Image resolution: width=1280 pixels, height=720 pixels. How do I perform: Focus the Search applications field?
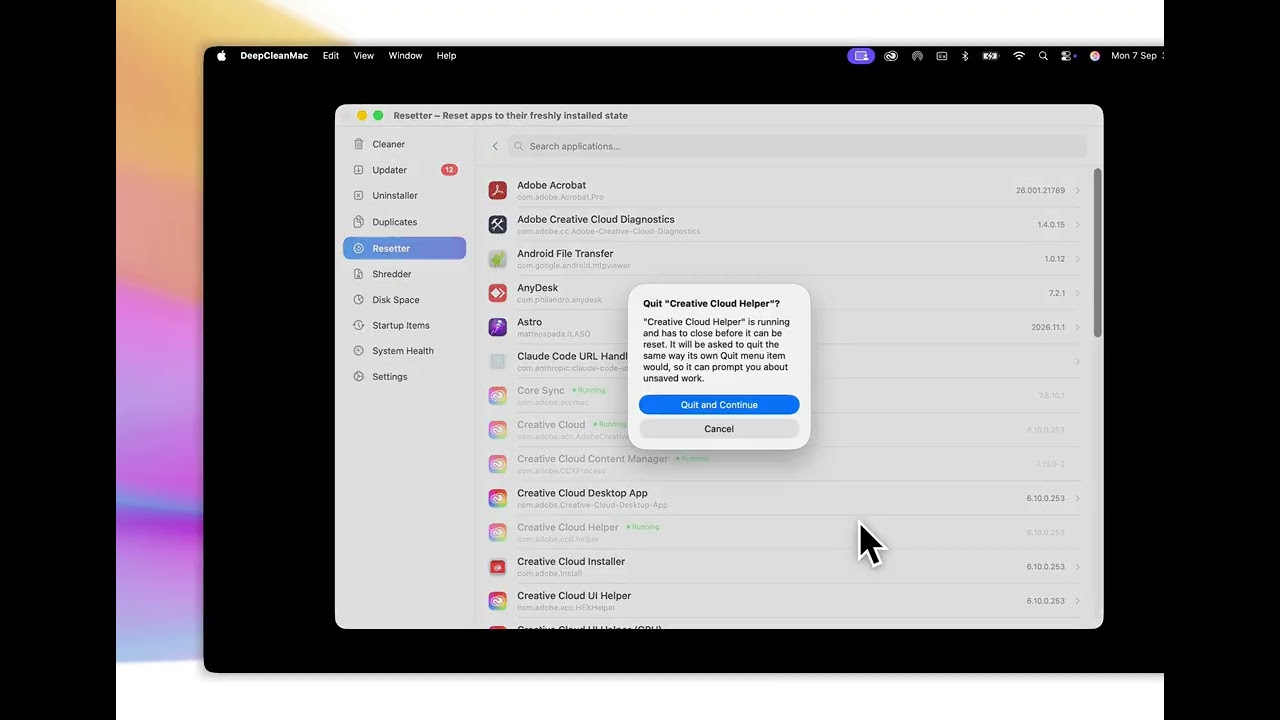(797, 146)
